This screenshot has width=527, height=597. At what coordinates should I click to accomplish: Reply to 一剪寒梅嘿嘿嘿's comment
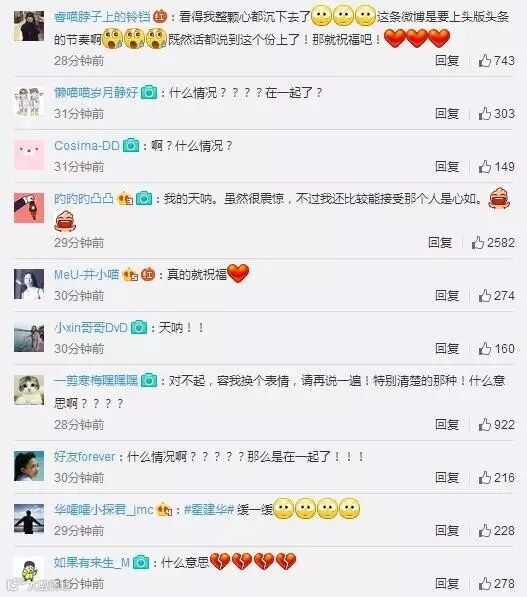(447, 425)
